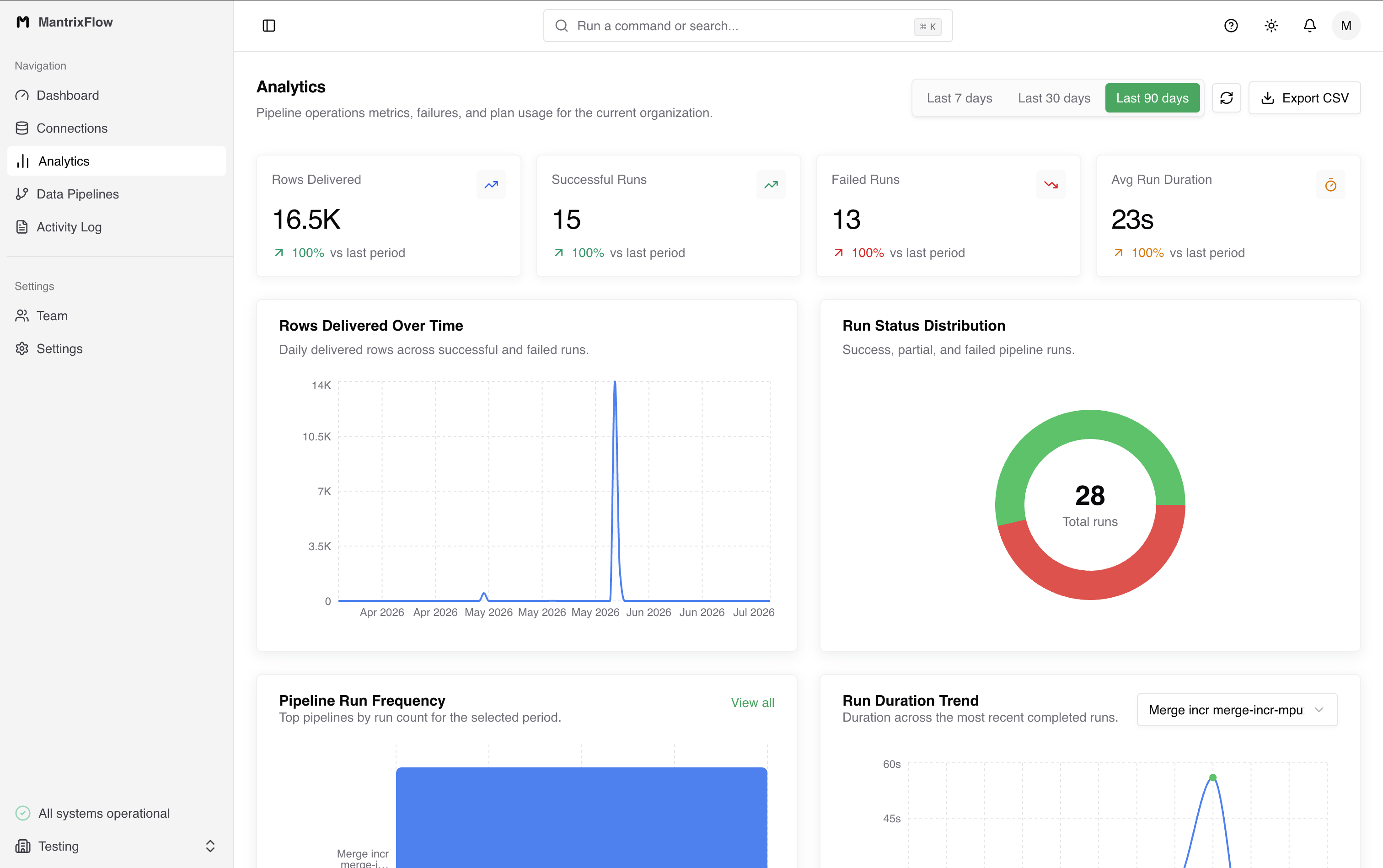Click the Analytics bar chart icon
This screenshot has height=868, width=1383.
pos(22,161)
